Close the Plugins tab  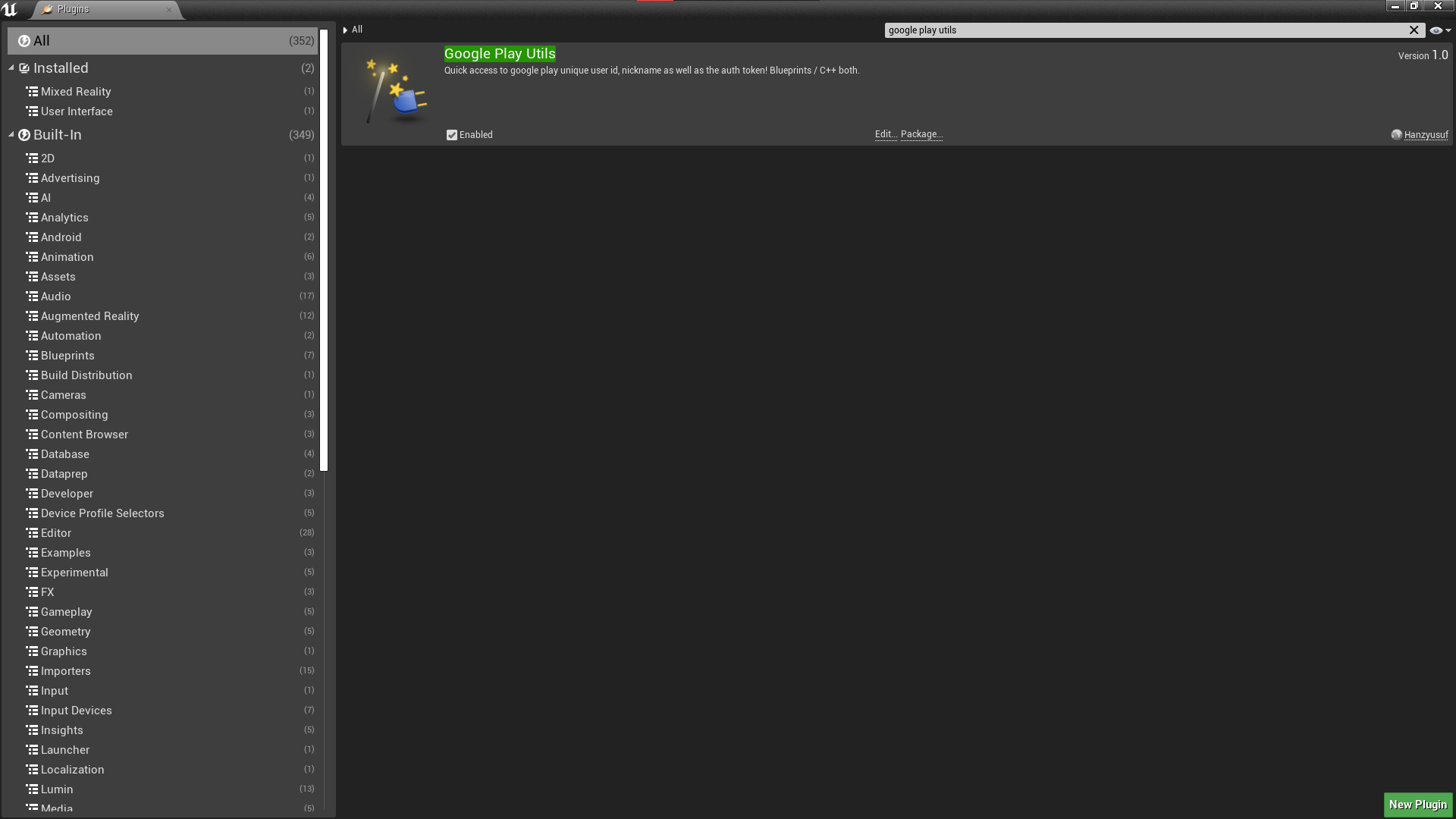tap(168, 10)
